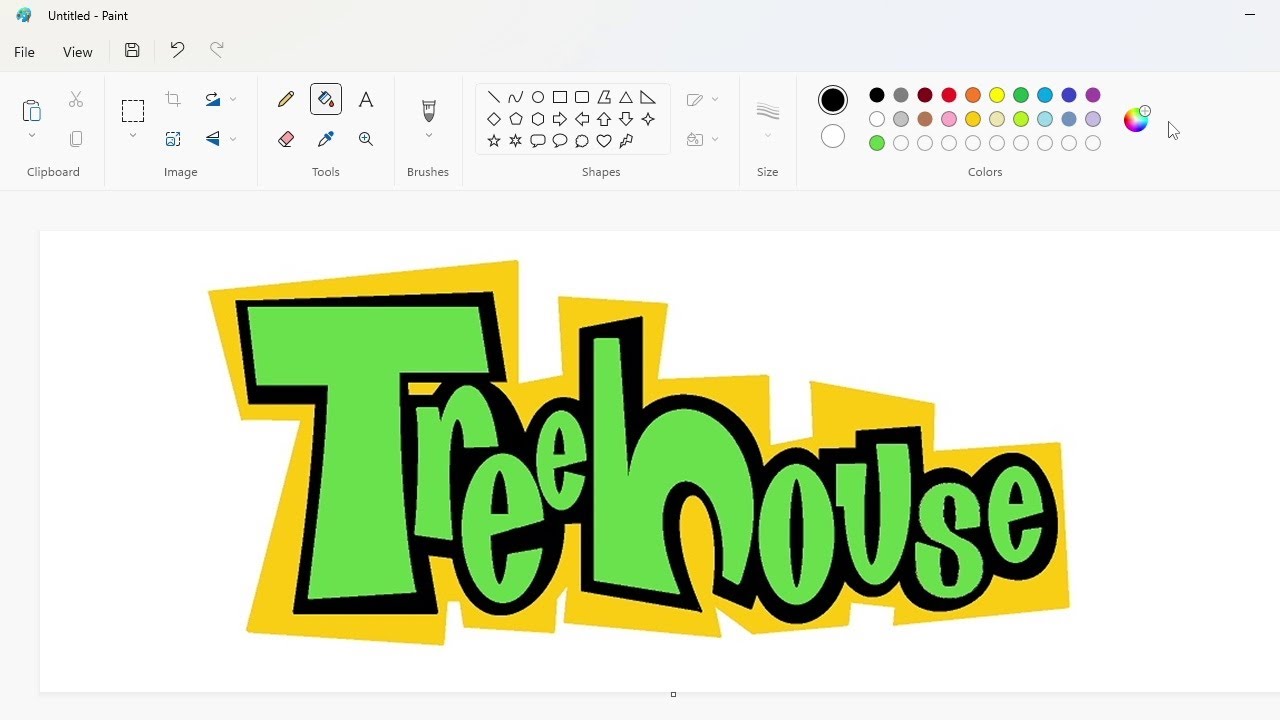This screenshot has width=1280, height=720.
Task: Select Color 2 white background swatch
Action: click(x=833, y=136)
